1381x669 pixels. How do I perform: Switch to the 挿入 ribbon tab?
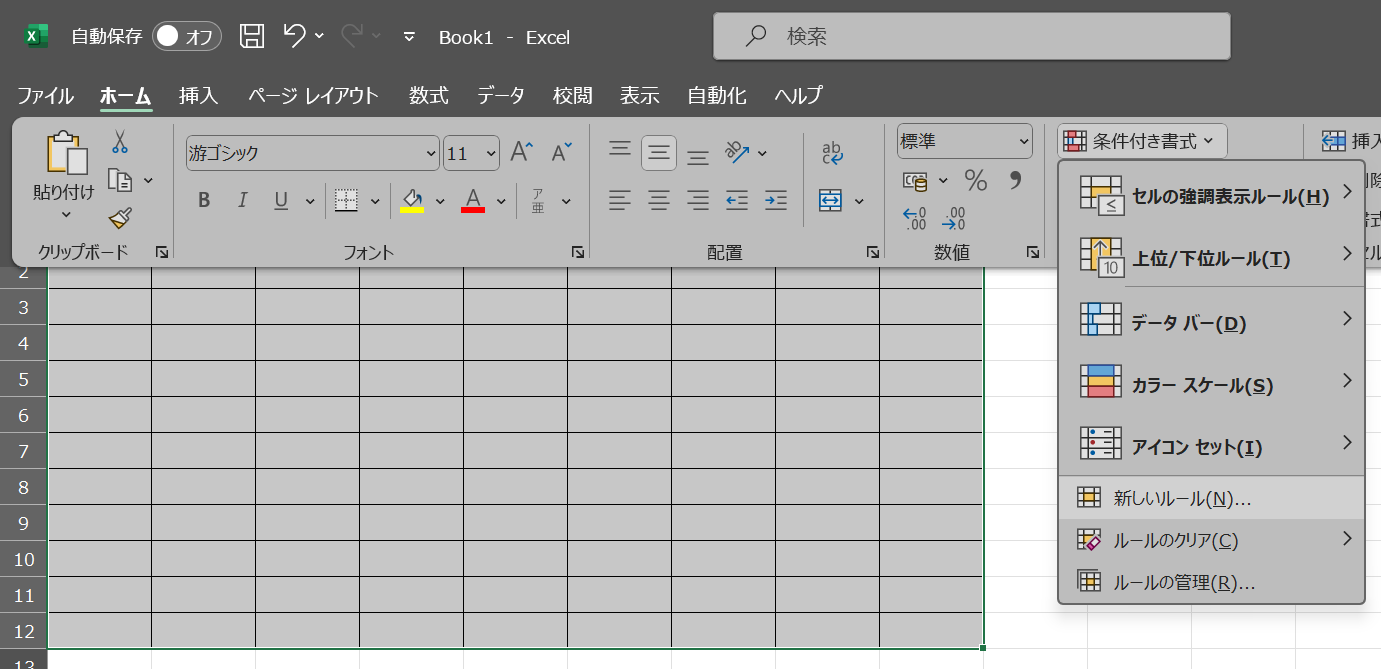click(x=198, y=96)
